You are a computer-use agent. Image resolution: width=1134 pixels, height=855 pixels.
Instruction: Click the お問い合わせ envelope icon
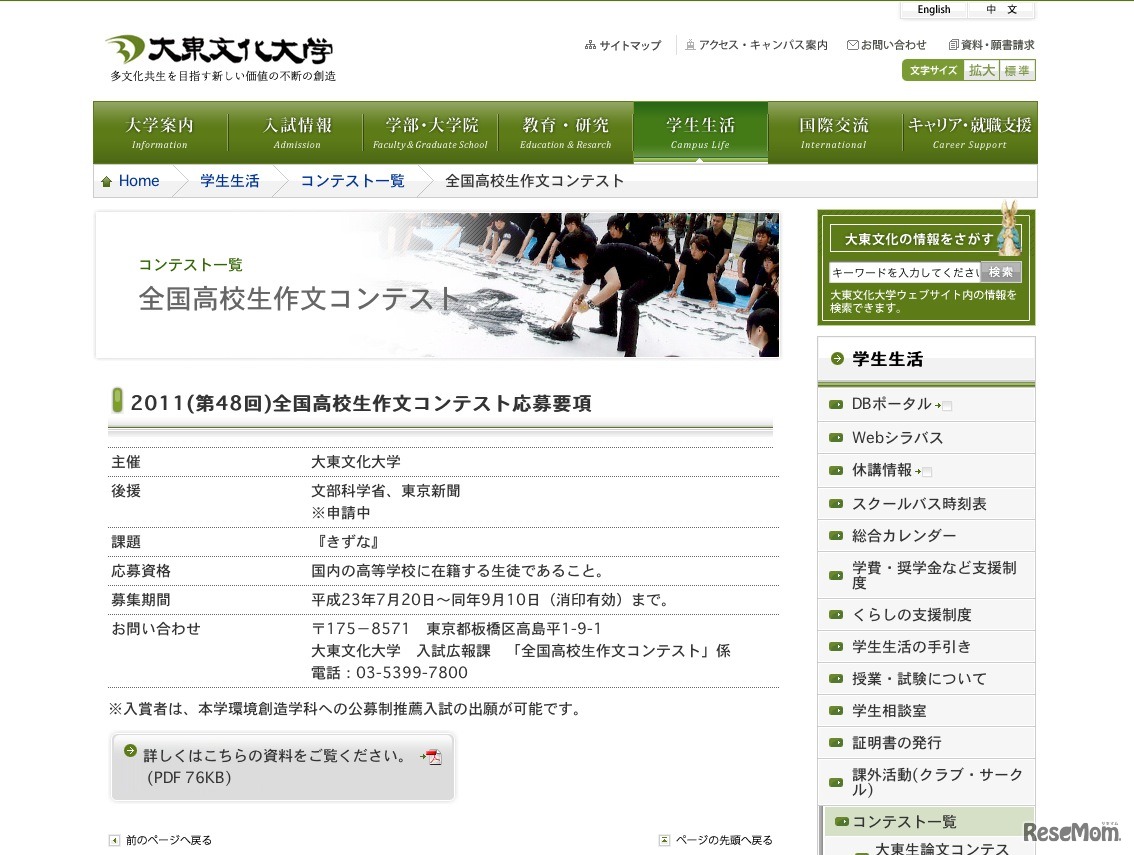coord(852,44)
